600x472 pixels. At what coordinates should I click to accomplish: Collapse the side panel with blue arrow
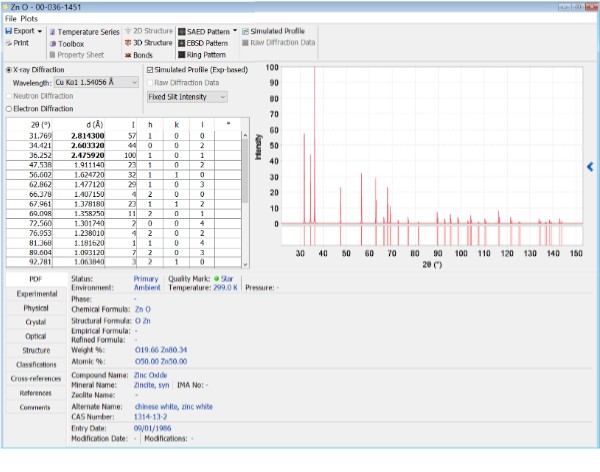[590, 167]
